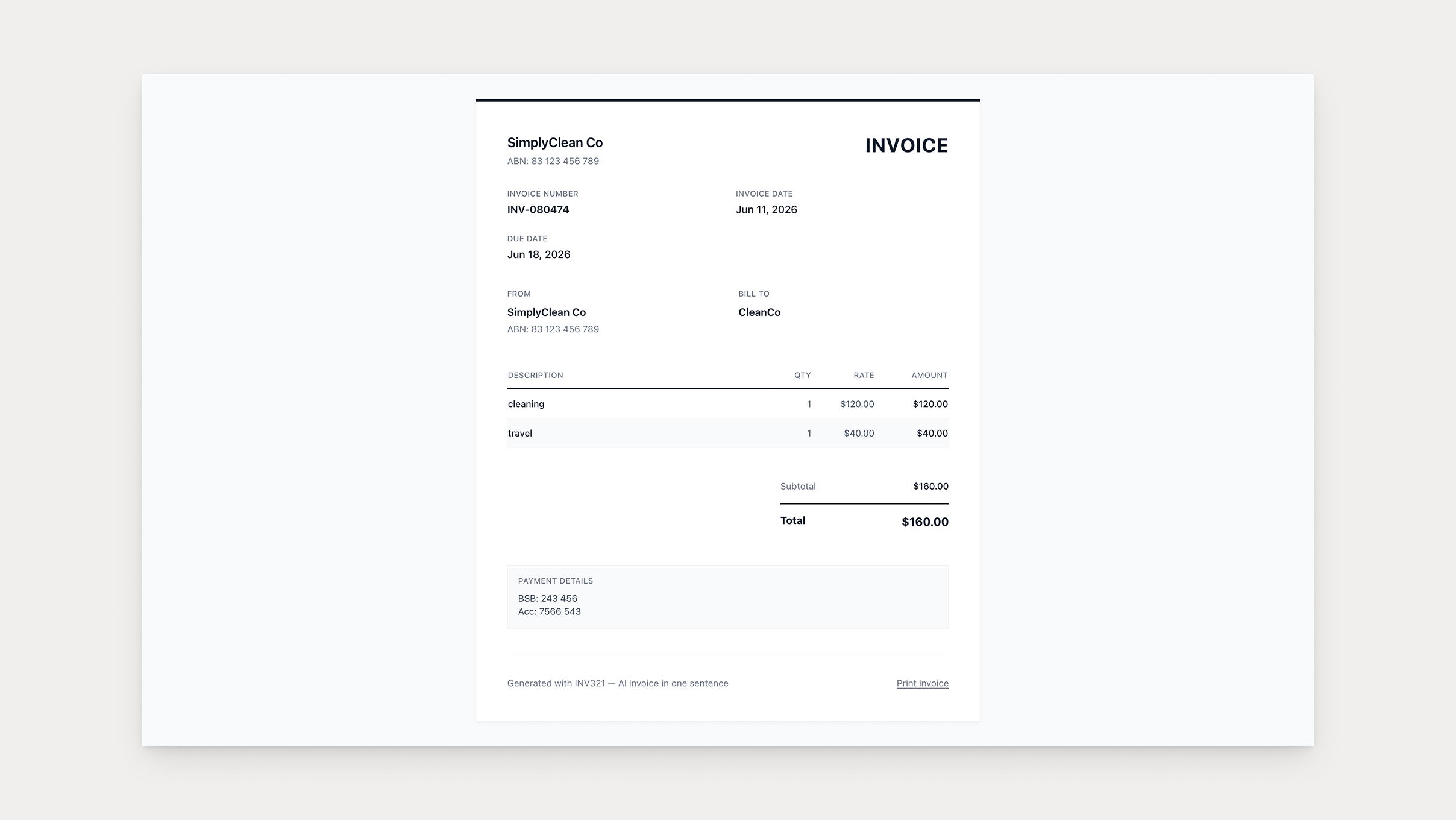
Task: Click the QTY column header
Action: point(803,375)
